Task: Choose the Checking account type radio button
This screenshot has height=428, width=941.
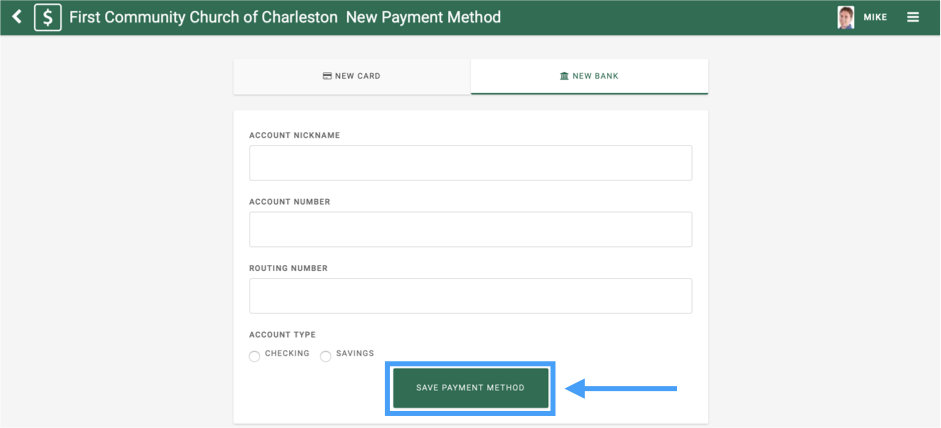Action: [x=255, y=356]
